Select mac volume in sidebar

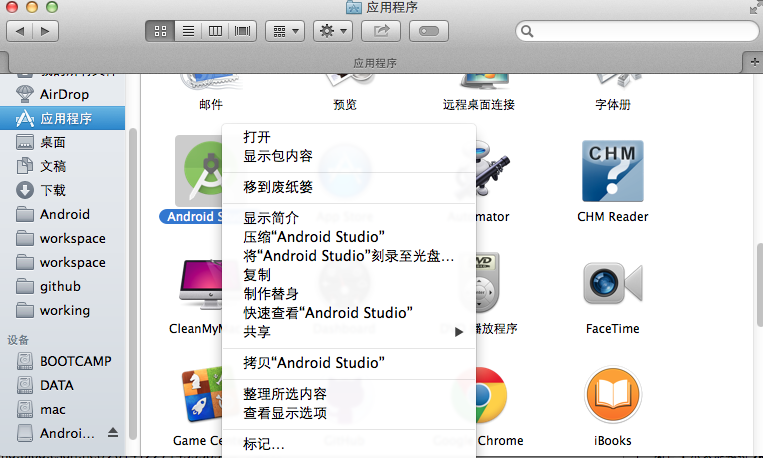point(62,409)
